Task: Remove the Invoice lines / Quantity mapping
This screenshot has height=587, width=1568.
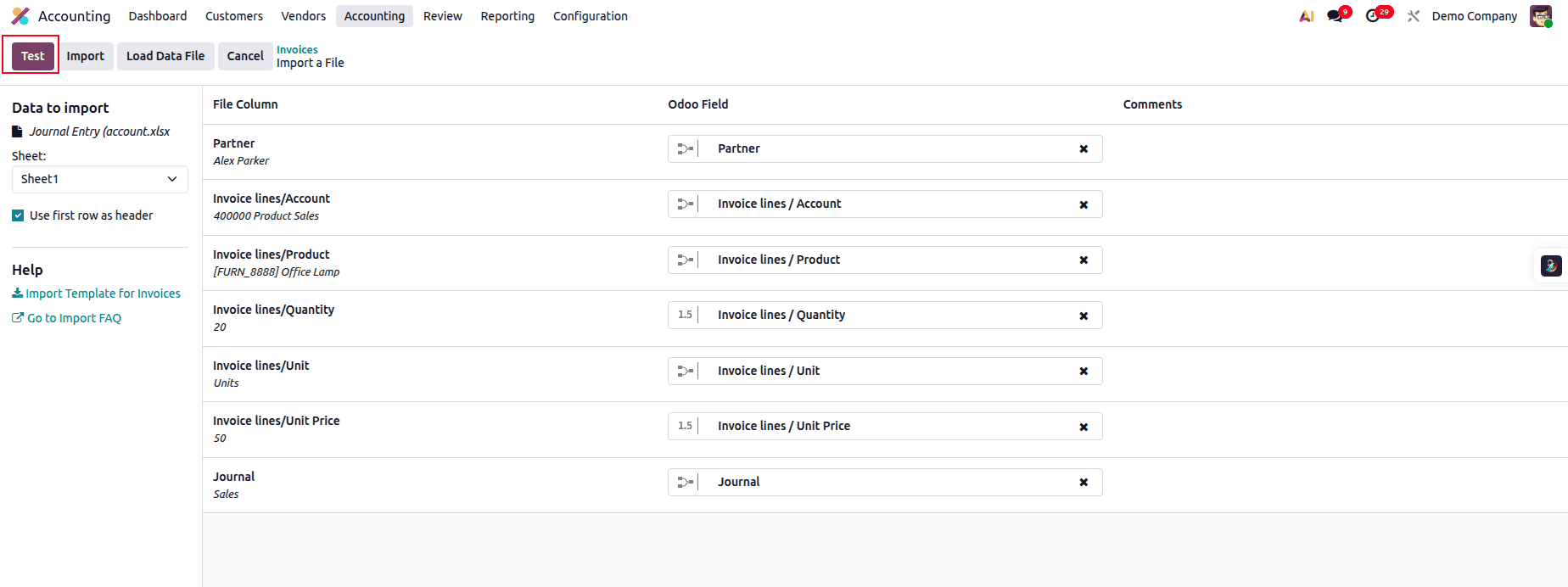Action: 1084,316
